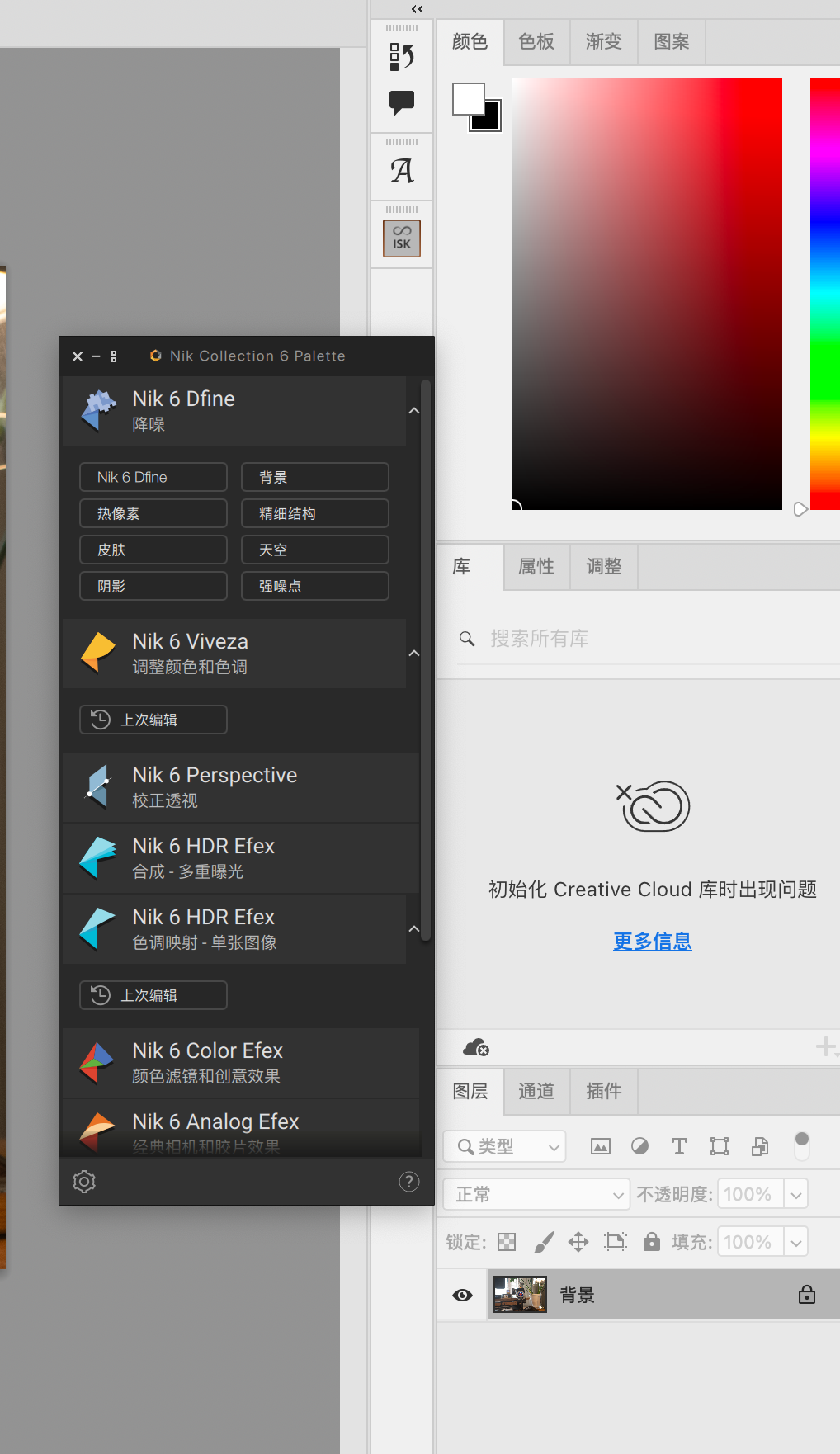
Task: Open the blend mode 正常 dropdown
Action: point(537,1194)
